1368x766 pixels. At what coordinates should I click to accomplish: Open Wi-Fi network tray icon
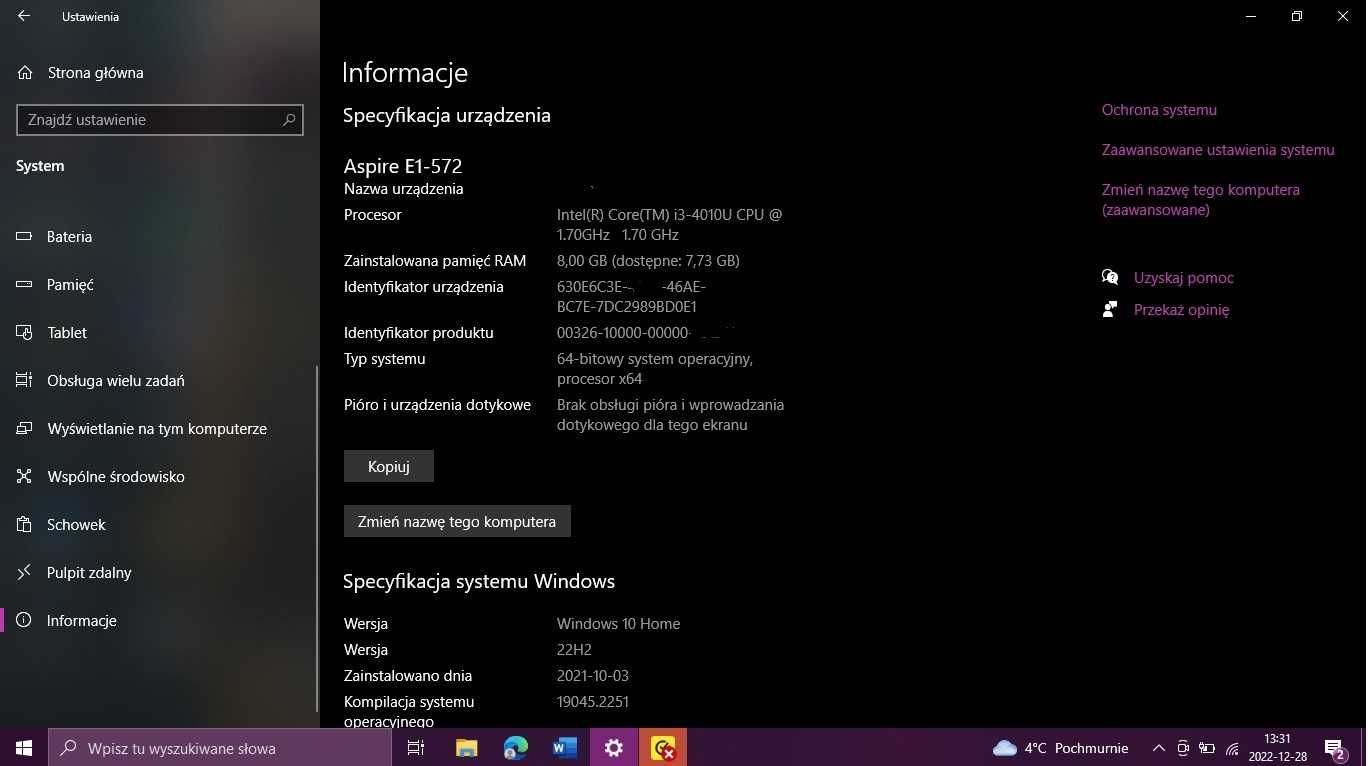1232,748
